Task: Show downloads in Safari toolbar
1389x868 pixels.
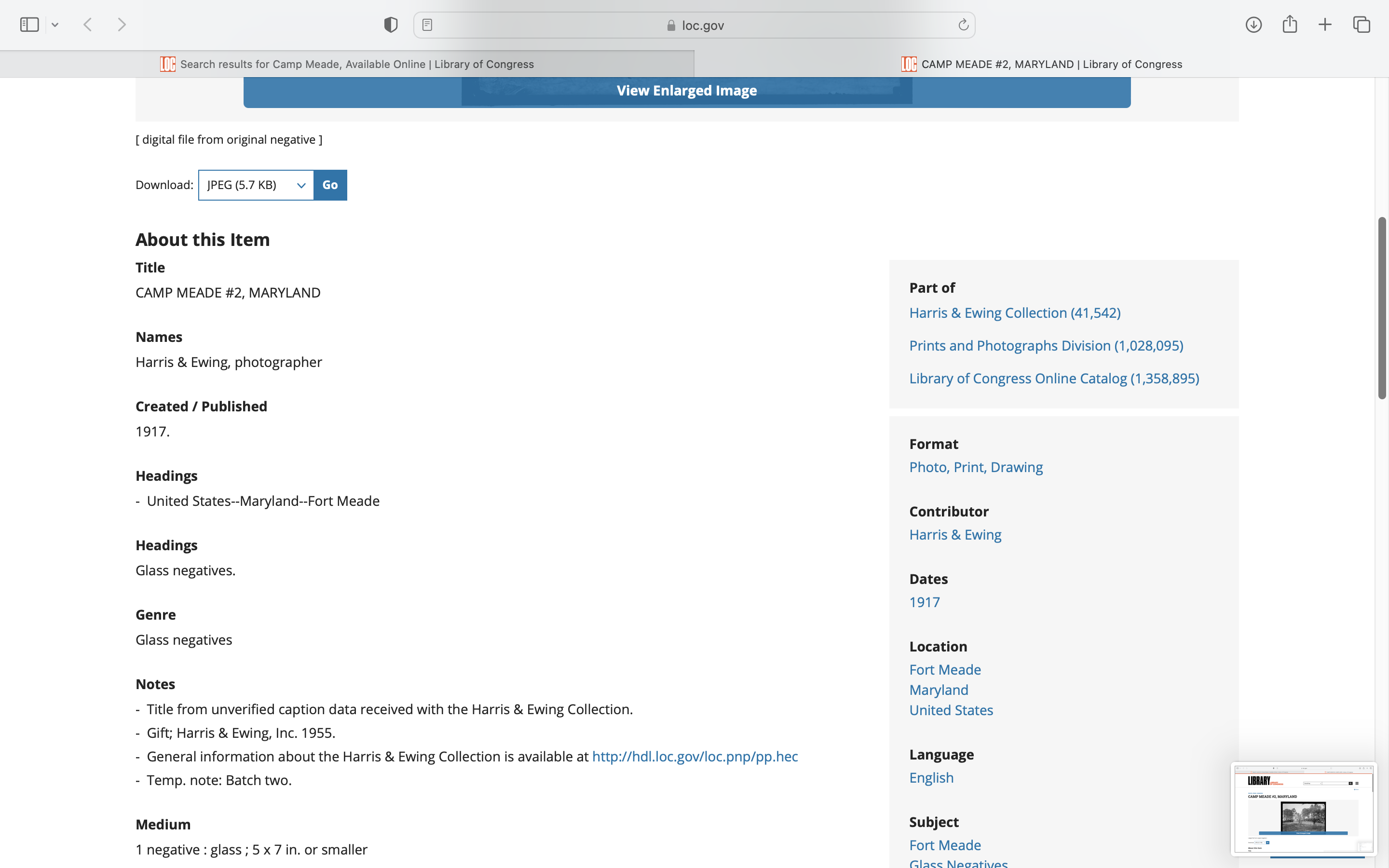Action: tap(1253, 25)
